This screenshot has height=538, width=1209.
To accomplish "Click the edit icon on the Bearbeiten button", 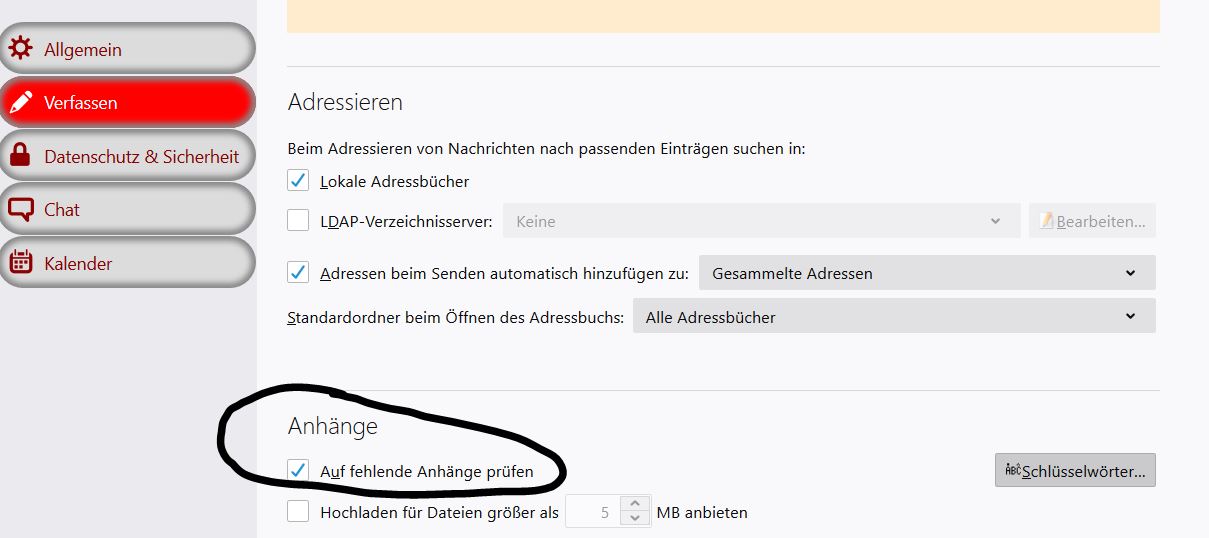I will [1047, 221].
